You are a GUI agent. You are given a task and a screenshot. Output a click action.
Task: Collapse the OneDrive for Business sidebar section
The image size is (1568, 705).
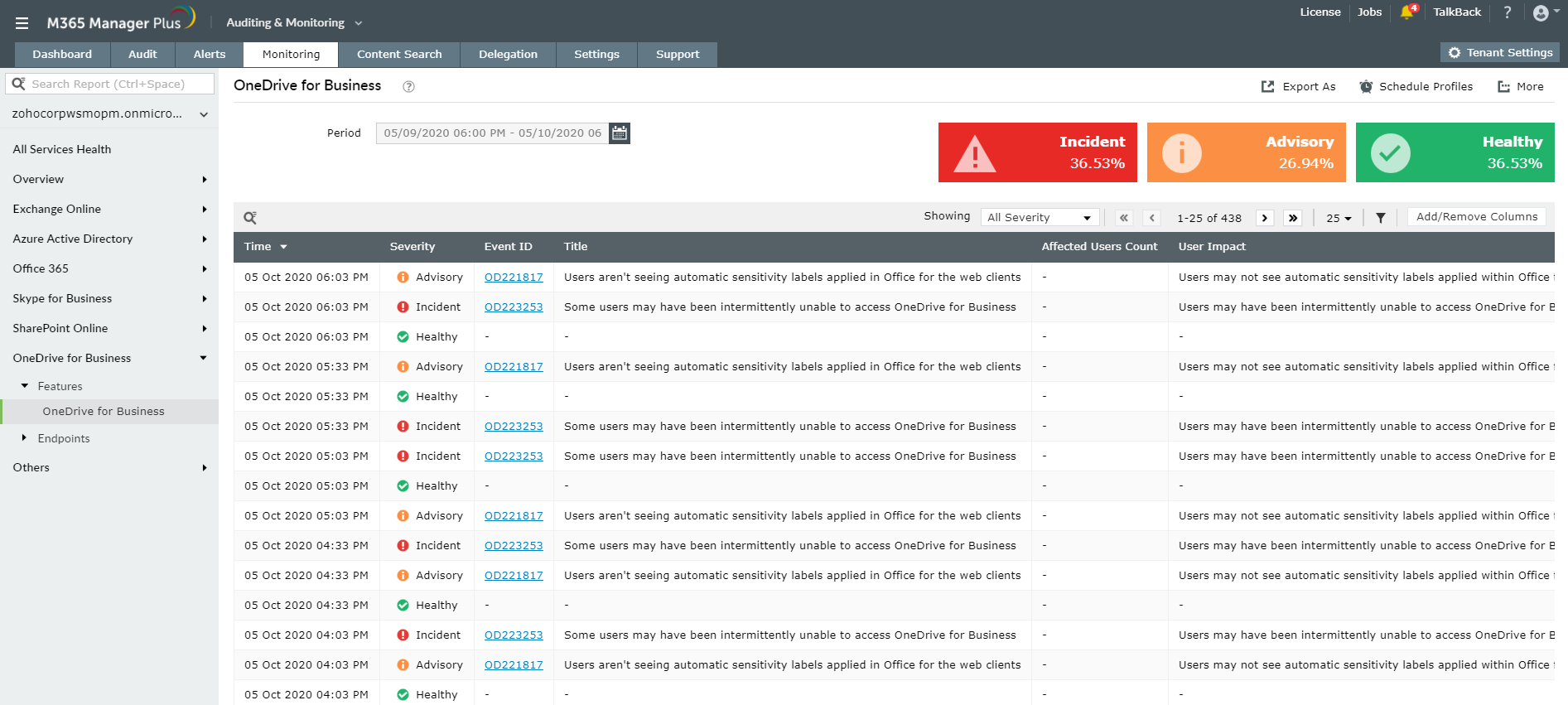(109, 358)
